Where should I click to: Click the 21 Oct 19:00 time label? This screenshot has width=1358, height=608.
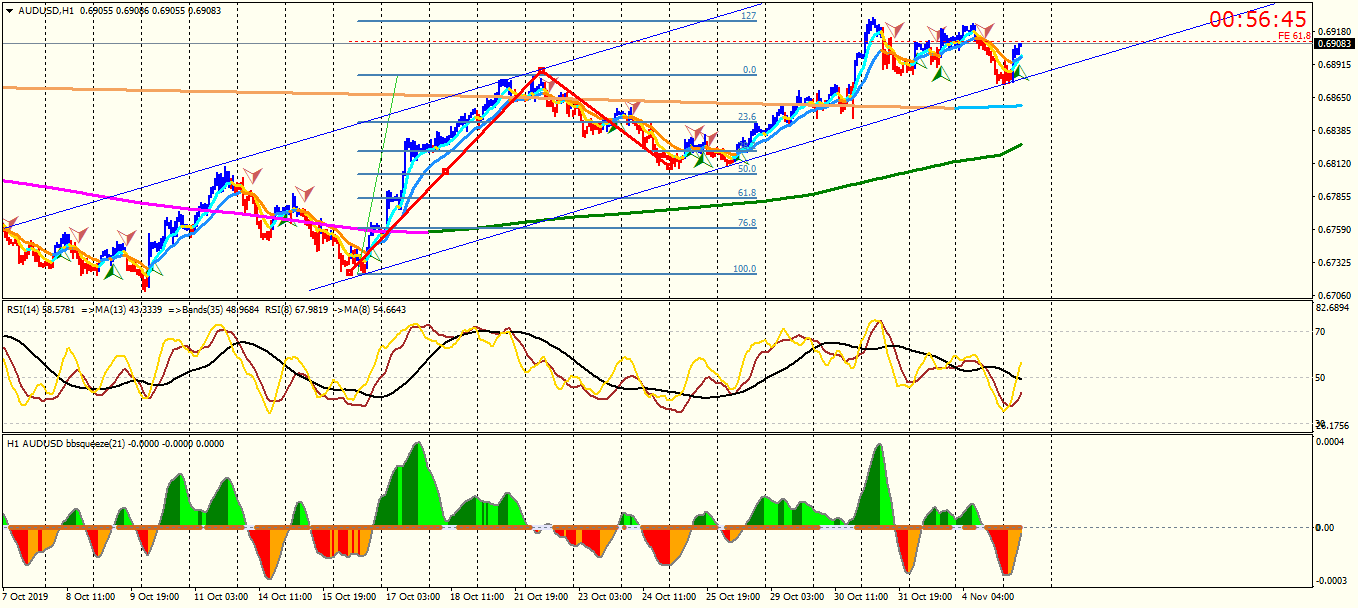[541, 597]
